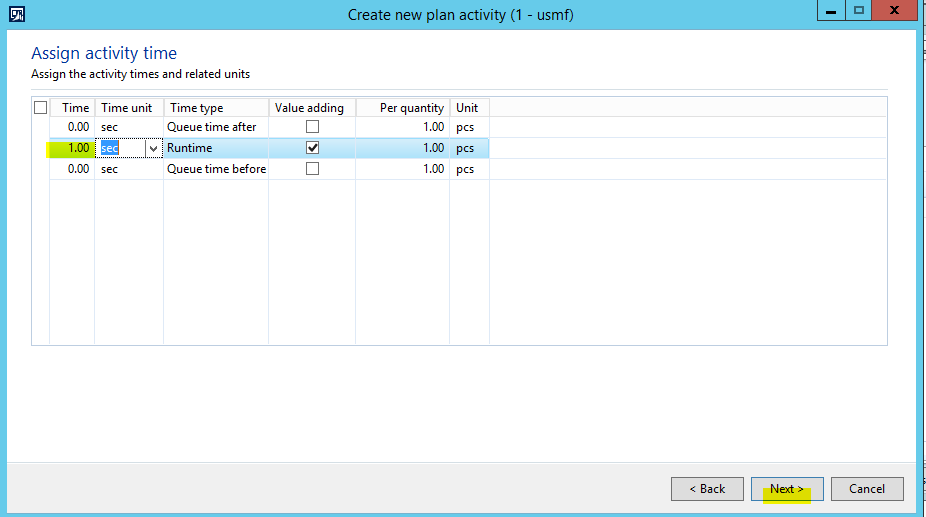Click the Unit cell of Runtime row

(468, 148)
